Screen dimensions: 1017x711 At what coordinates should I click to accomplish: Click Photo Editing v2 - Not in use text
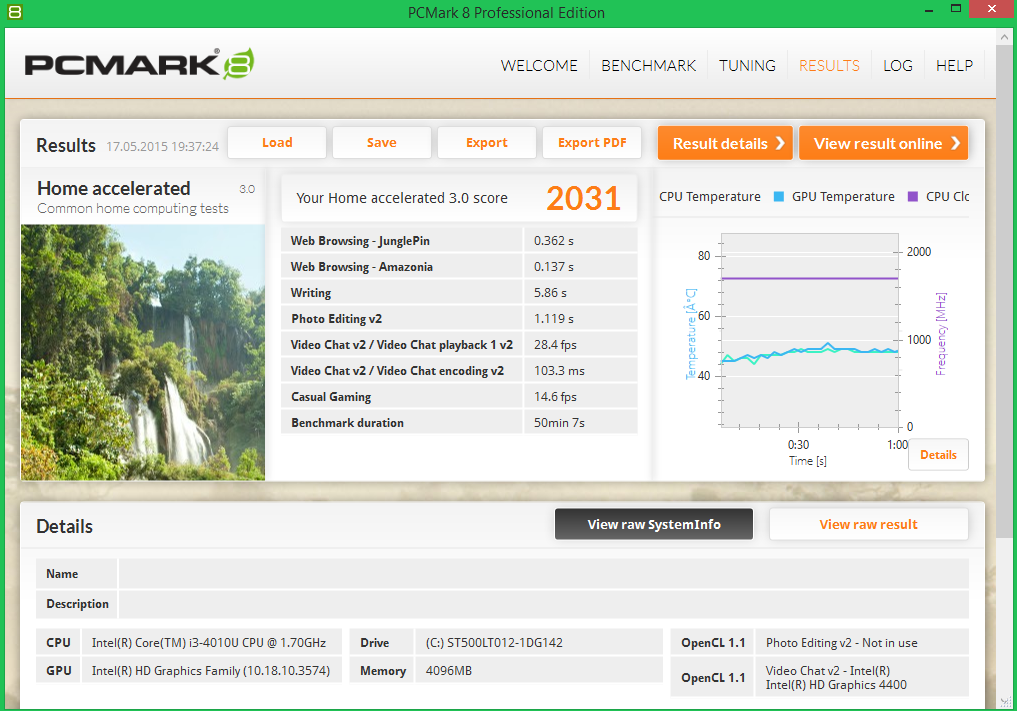tap(841, 642)
